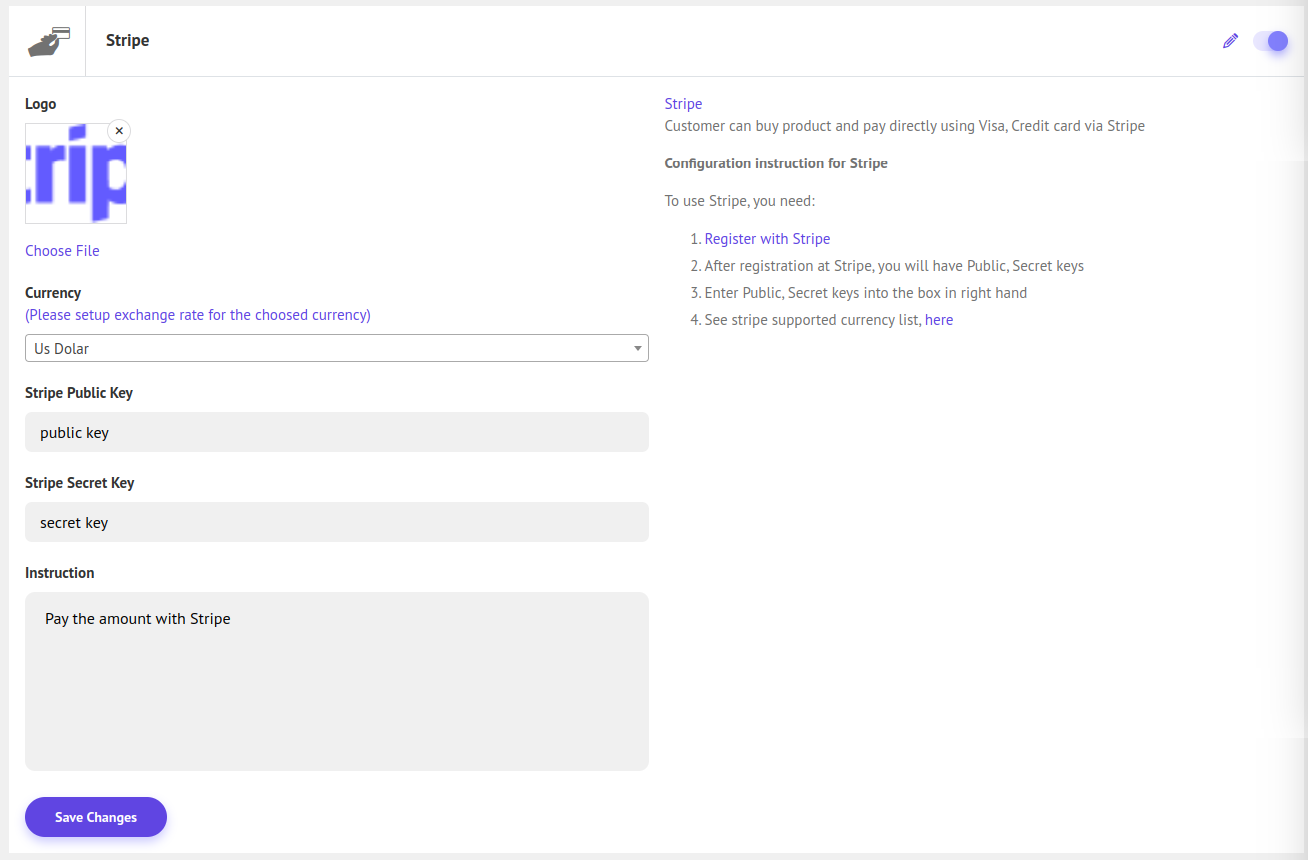Open the setup exchange rate link
This screenshot has height=860, width=1308.
coord(198,315)
